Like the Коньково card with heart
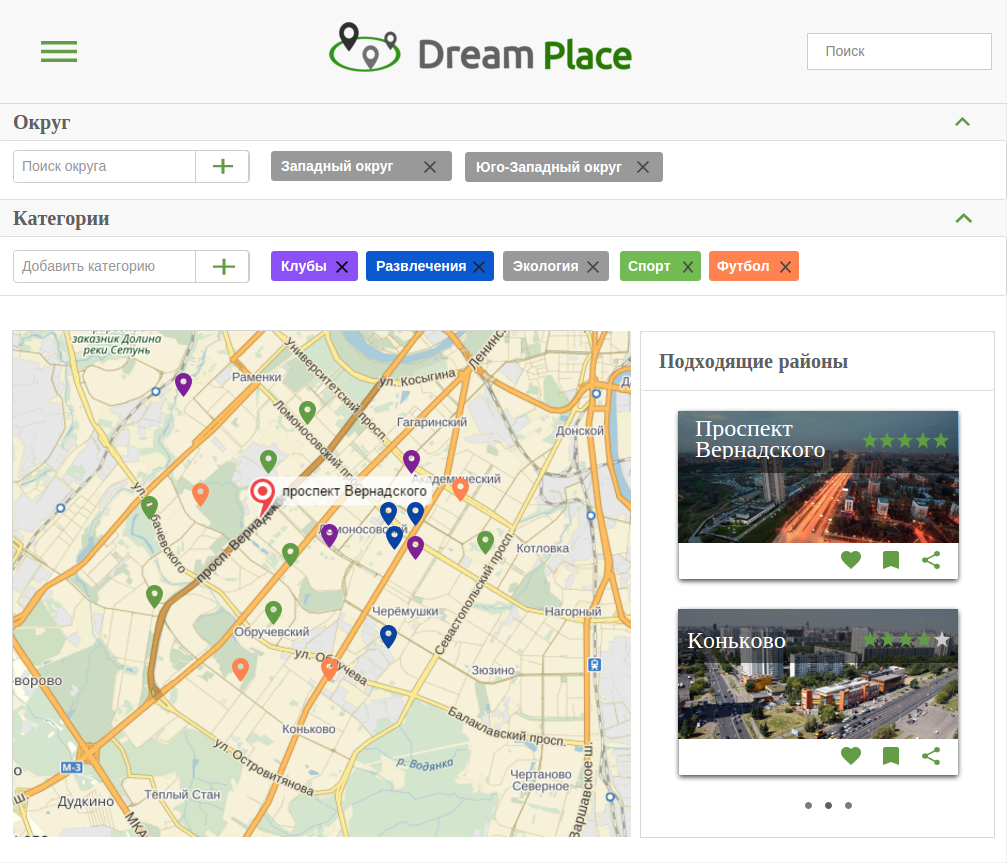The width and height of the screenshot is (1007, 863). pyautogui.click(x=851, y=756)
